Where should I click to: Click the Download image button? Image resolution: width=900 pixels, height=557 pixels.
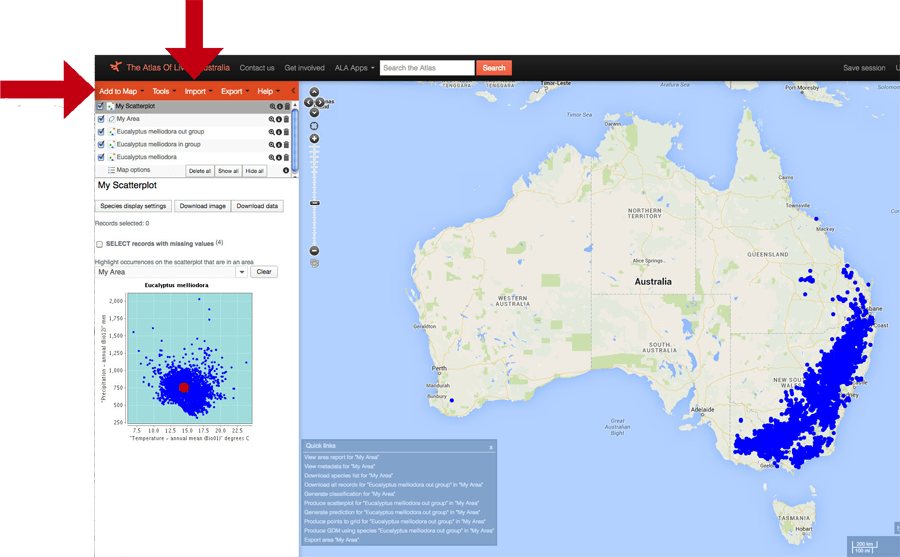click(x=203, y=206)
